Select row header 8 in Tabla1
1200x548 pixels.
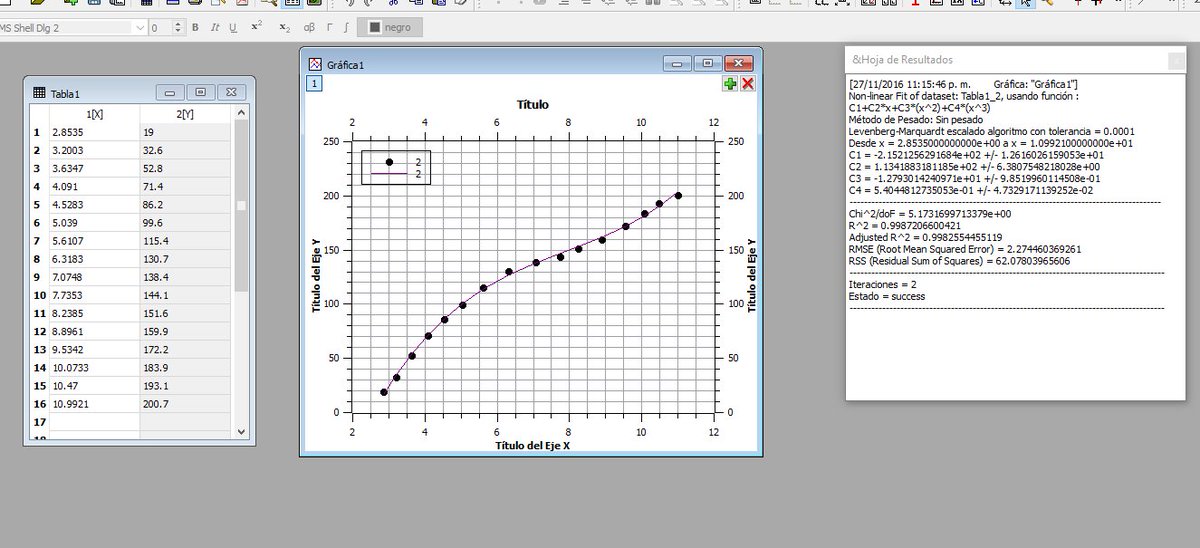pos(38,259)
